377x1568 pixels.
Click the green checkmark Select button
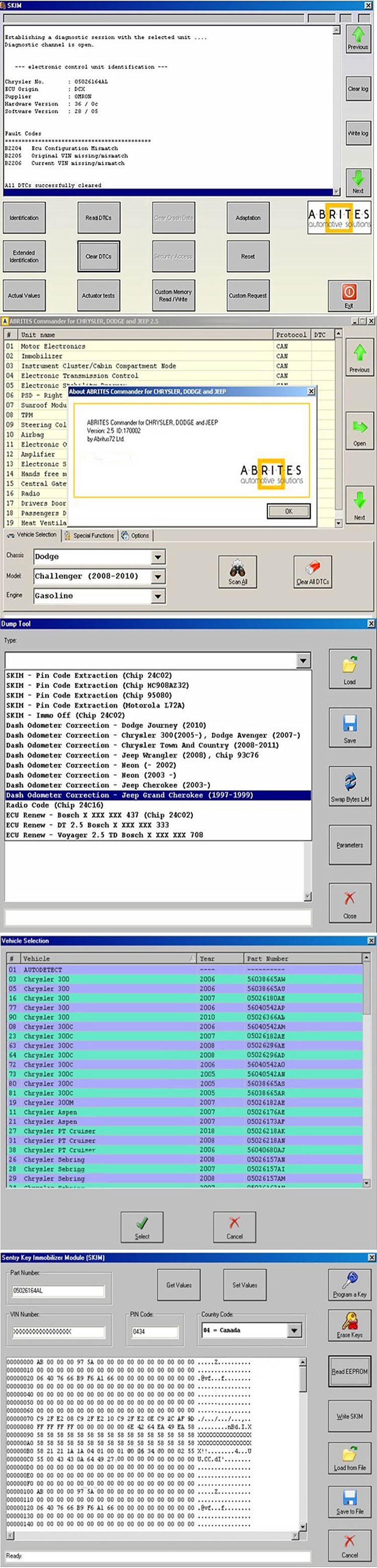click(x=142, y=1227)
